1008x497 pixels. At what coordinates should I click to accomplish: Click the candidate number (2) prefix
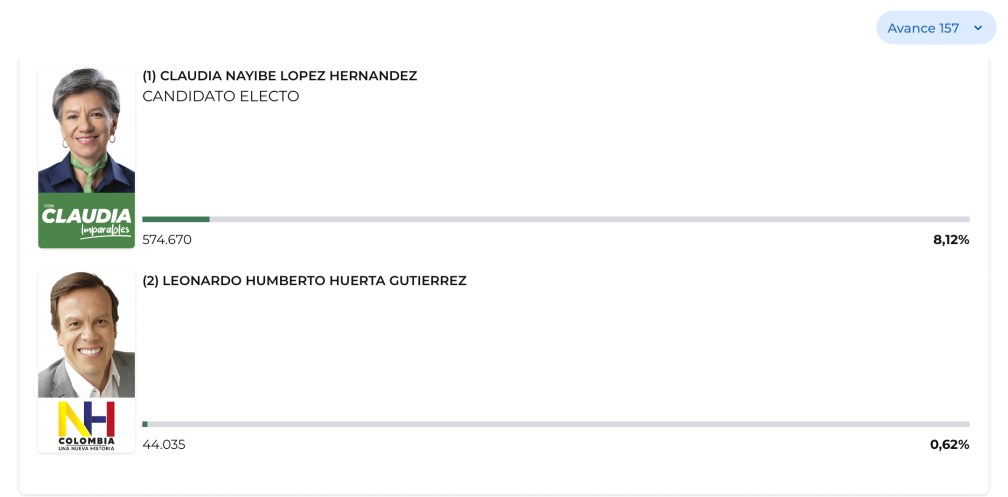150,281
